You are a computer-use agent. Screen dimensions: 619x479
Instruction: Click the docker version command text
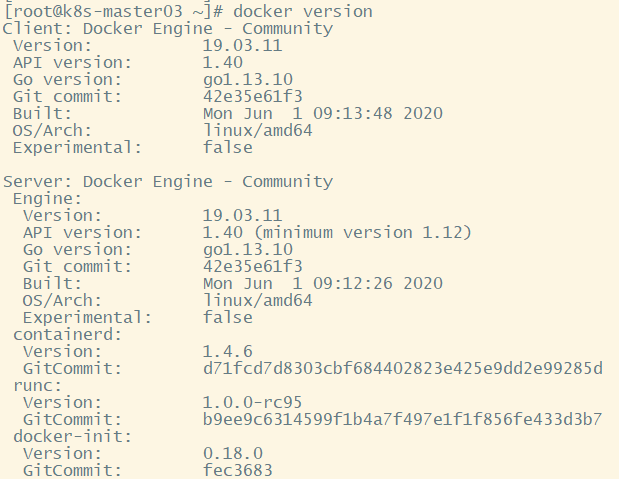(x=303, y=11)
